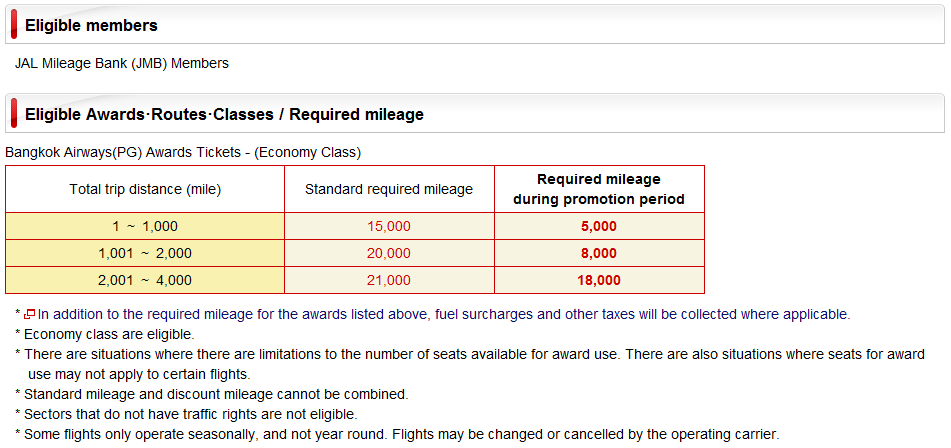
Task: Select the Standard required mileage column header
Action: 389,189
